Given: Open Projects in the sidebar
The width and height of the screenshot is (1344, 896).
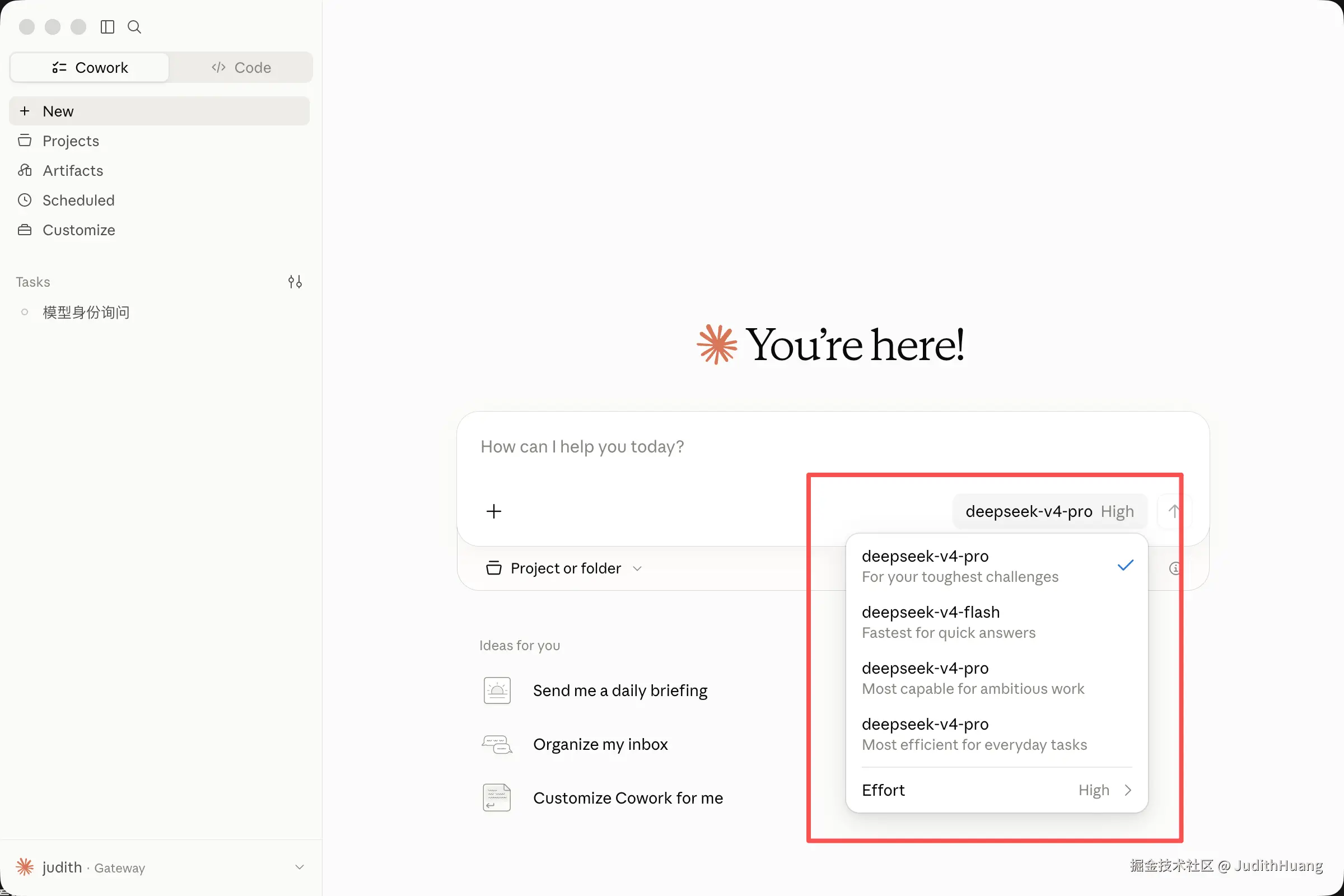Looking at the screenshot, I should [x=160, y=141].
